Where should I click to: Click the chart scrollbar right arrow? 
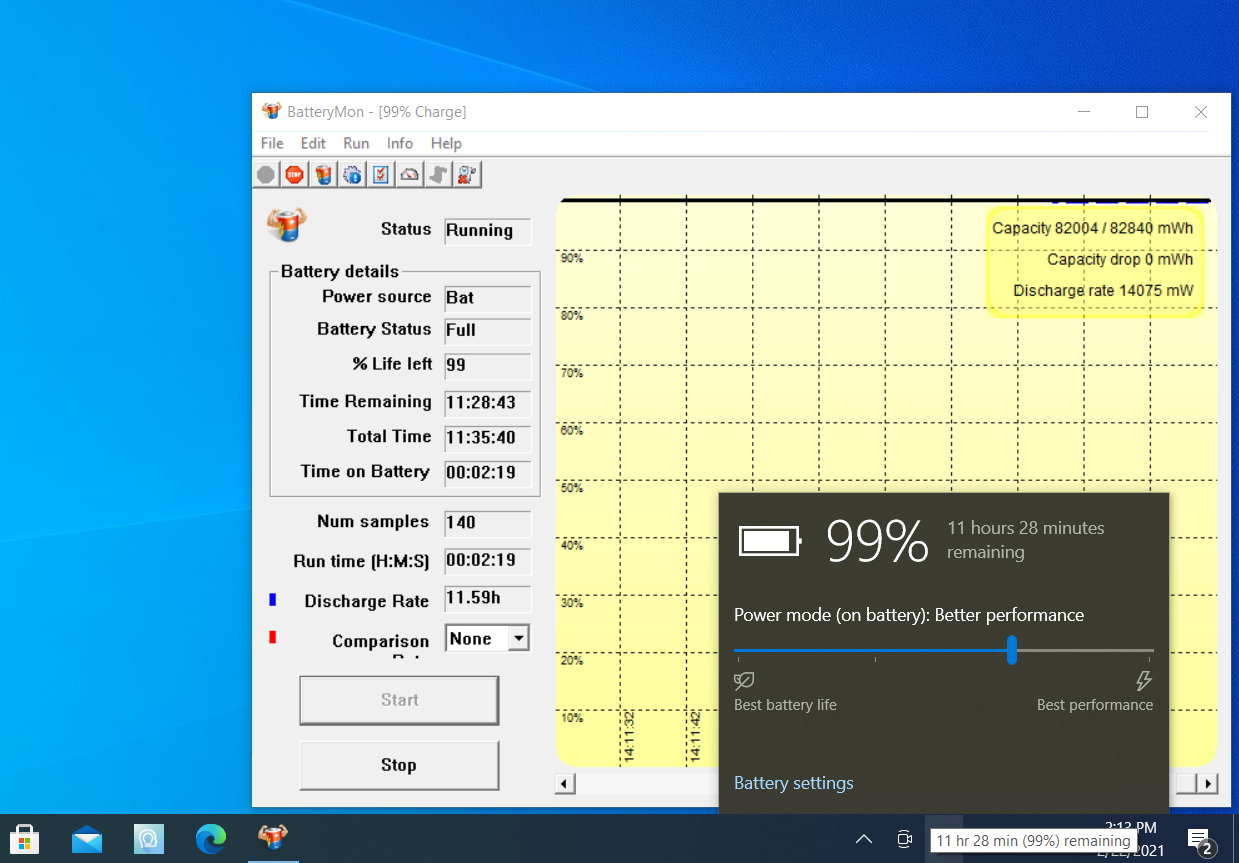click(1208, 784)
